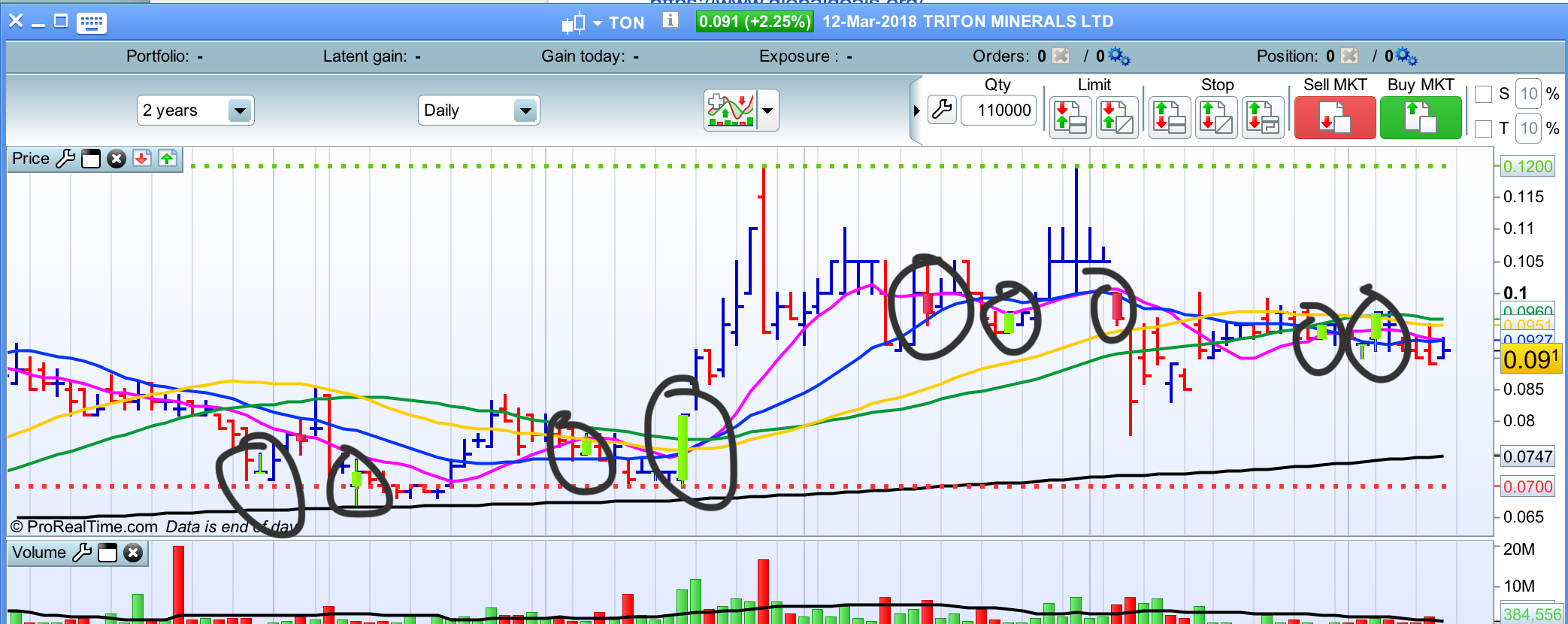
Task: Open the 2 years timespan dropdown
Action: click(x=195, y=111)
